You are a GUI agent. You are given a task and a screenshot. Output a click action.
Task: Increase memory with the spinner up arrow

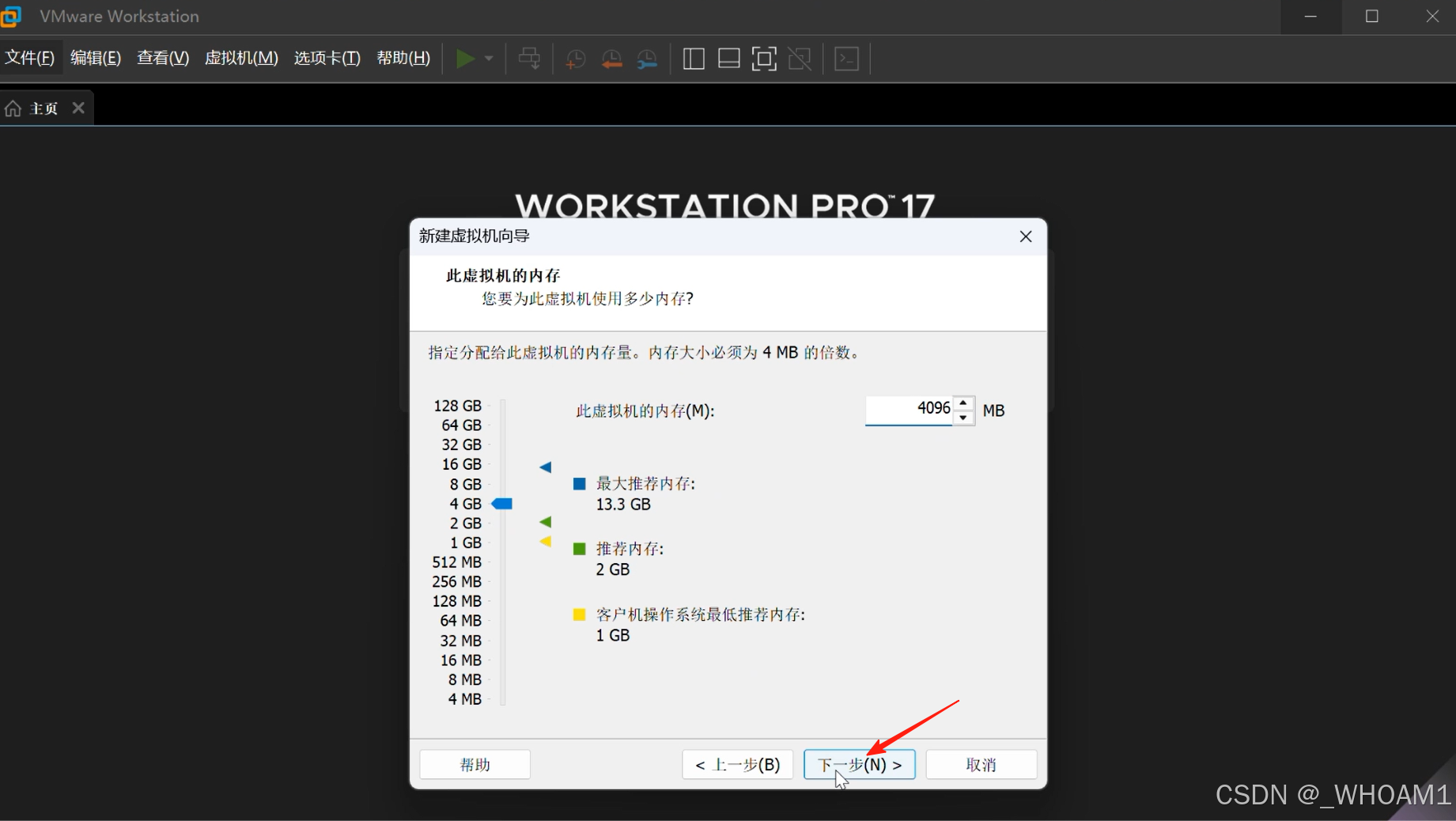[x=963, y=403]
